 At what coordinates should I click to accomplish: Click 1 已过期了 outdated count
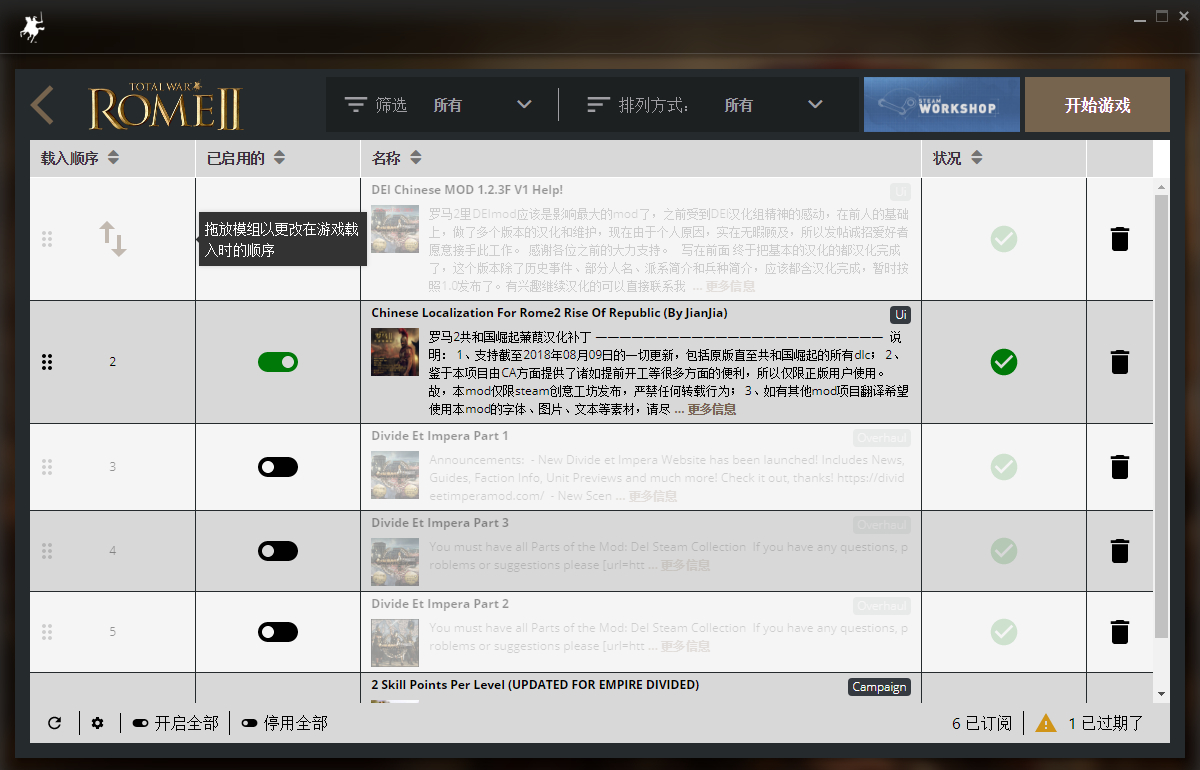(1106, 723)
